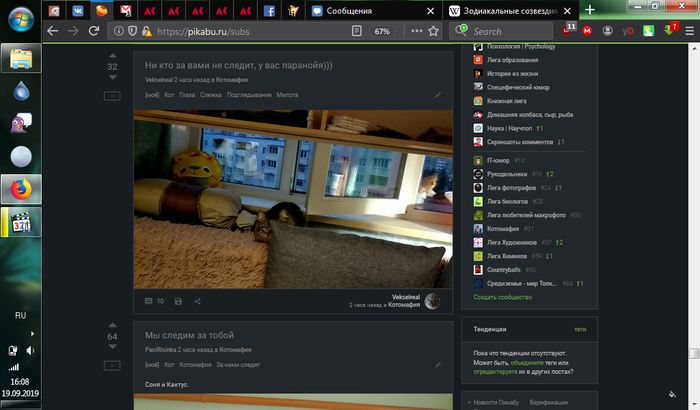Open Специфический юмор community
Image resolution: width=700 pixels, height=410 pixels.
tap(518, 88)
